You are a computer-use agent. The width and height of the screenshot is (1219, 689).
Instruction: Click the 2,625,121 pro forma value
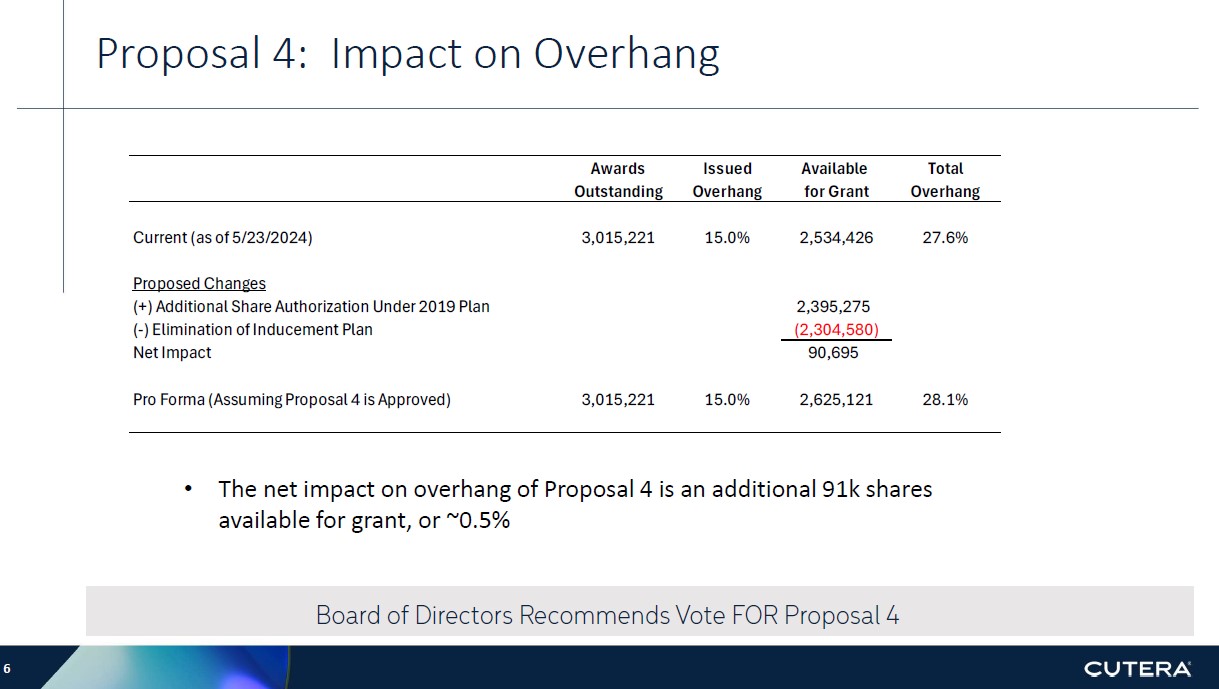pos(836,399)
